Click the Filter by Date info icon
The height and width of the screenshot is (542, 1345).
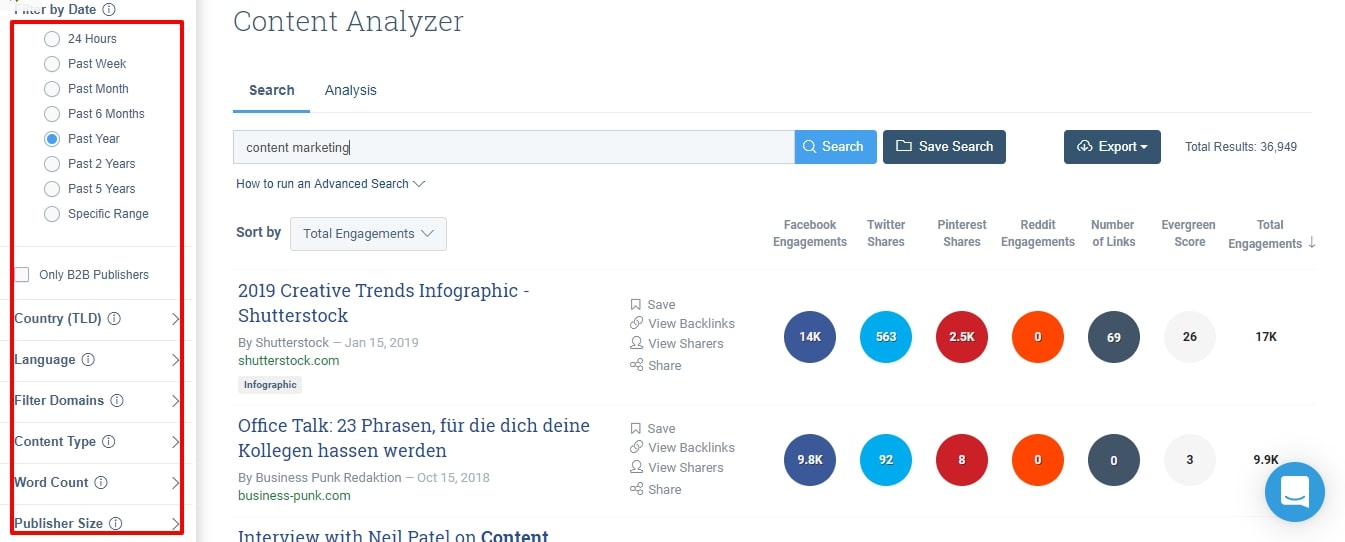109,9
